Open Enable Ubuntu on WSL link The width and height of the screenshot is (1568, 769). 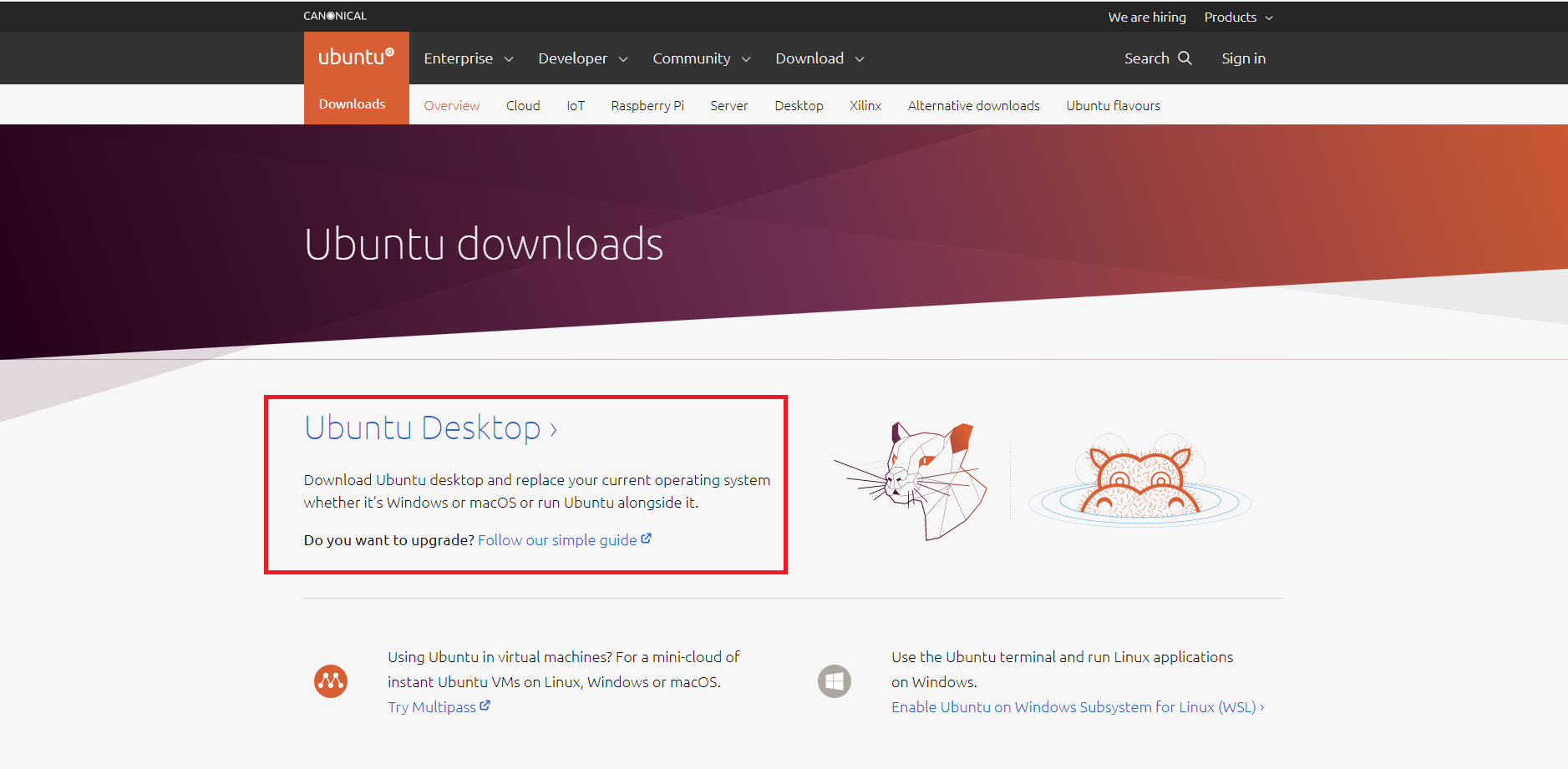click(1078, 706)
